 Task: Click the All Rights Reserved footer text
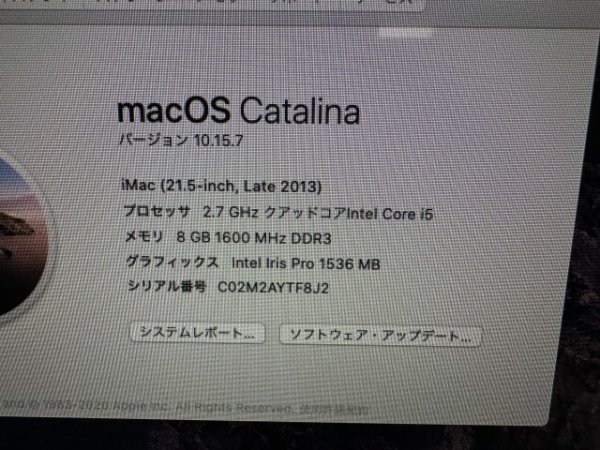click(233, 408)
